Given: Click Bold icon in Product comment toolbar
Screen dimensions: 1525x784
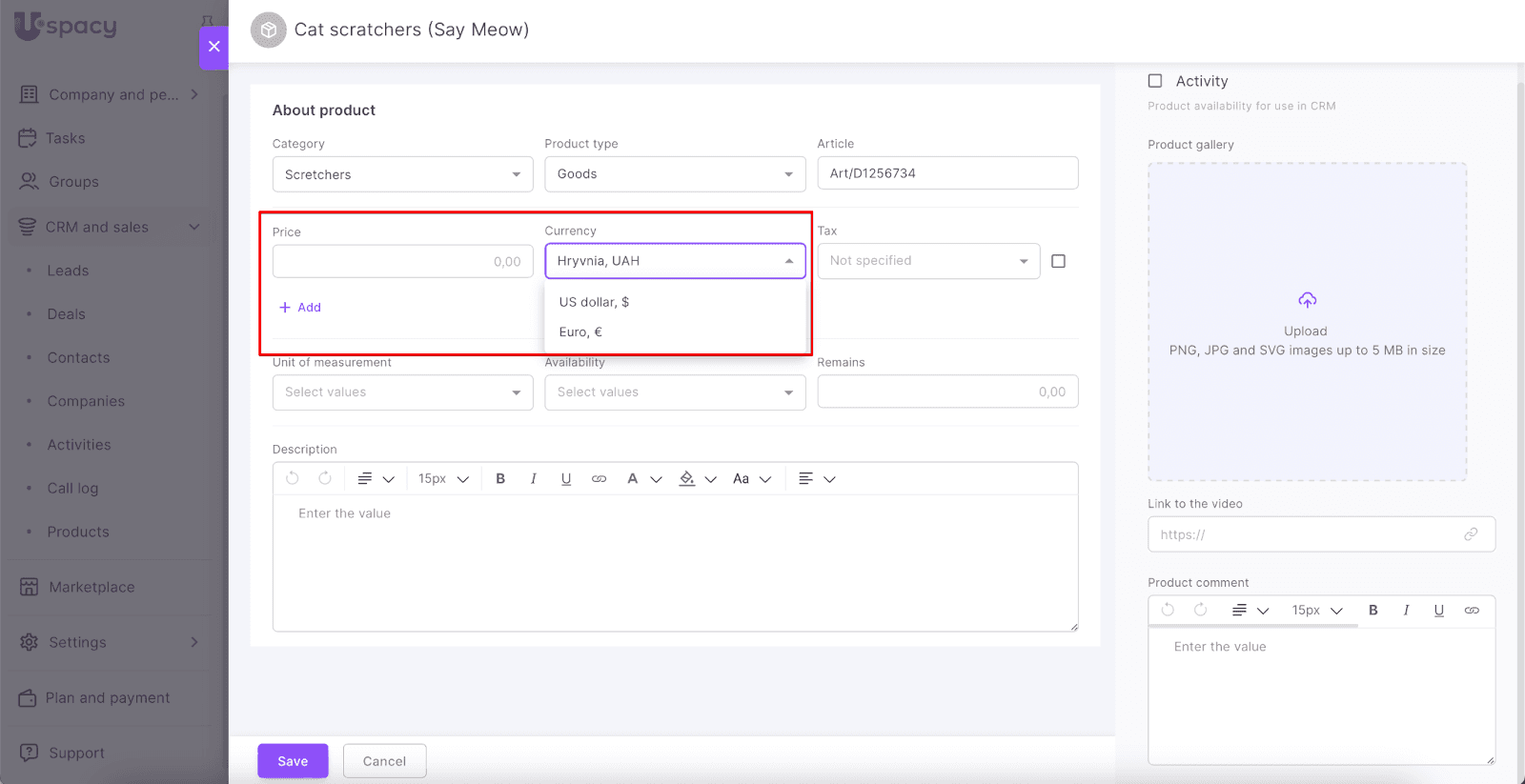Looking at the screenshot, I should [1373, 611].
